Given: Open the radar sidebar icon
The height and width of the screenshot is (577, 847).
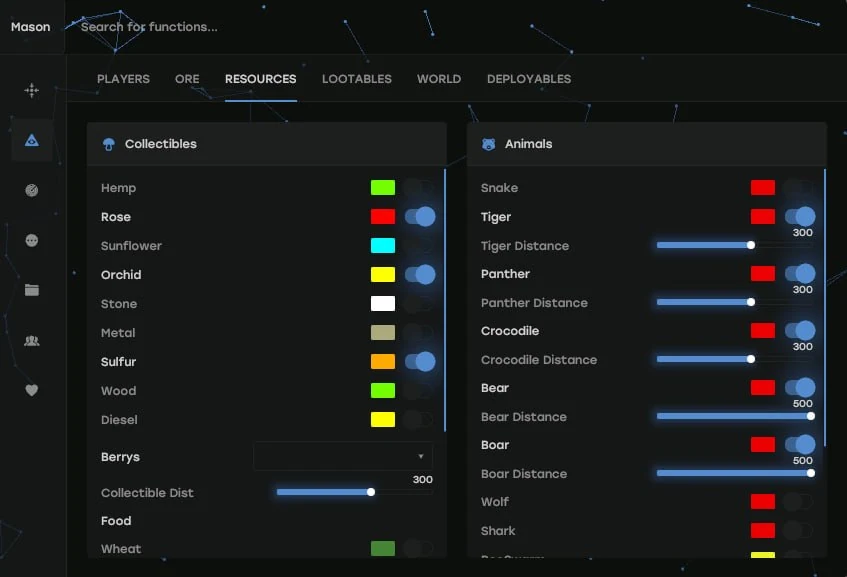Looking at the screenshot, I should (x=31, y=190).
